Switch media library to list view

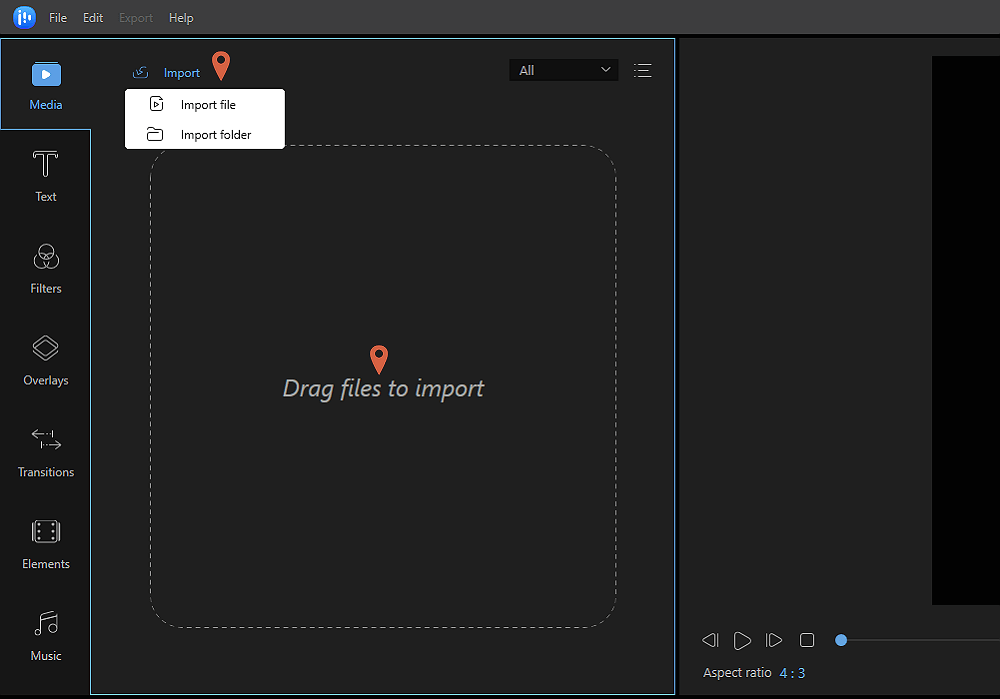click(x=642, y=70)
